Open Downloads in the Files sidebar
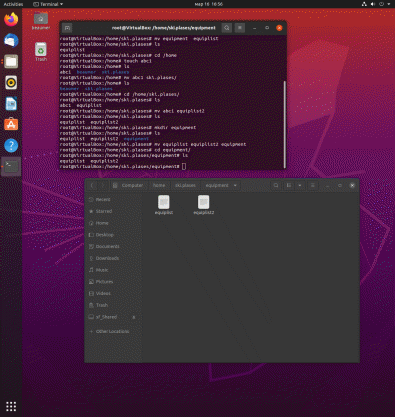The width and height of the screenshot is (395, 417). click(113, 258)
